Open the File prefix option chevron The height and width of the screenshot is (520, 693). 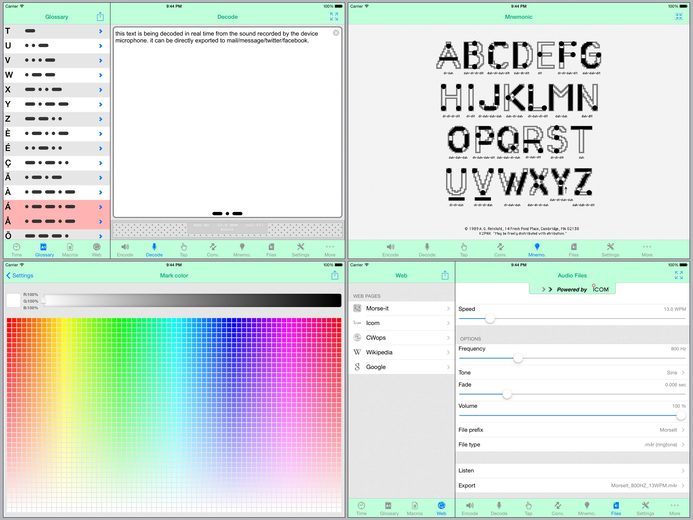click(683, 429)
